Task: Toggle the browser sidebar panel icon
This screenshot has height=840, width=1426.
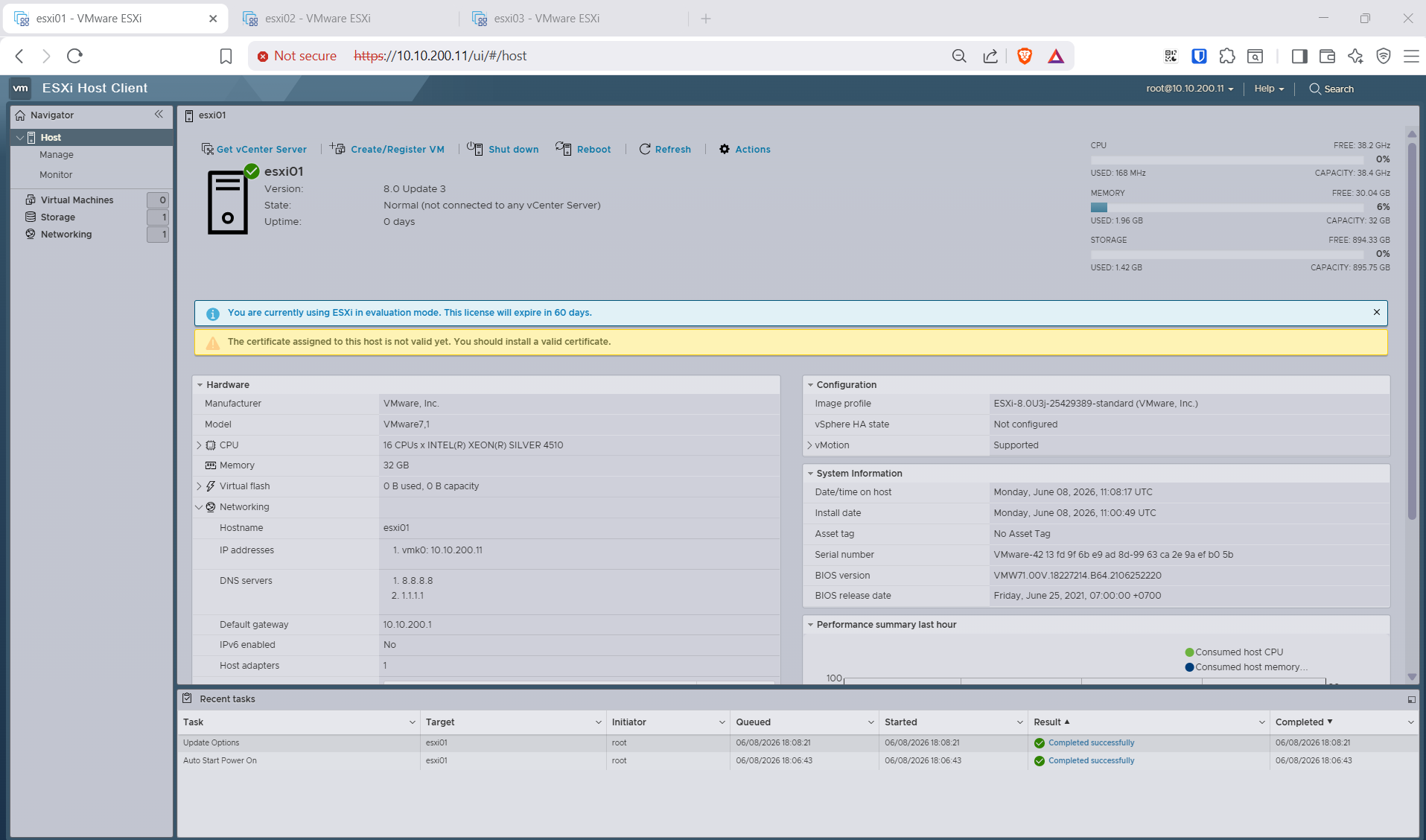Action: pos(1299,56)
